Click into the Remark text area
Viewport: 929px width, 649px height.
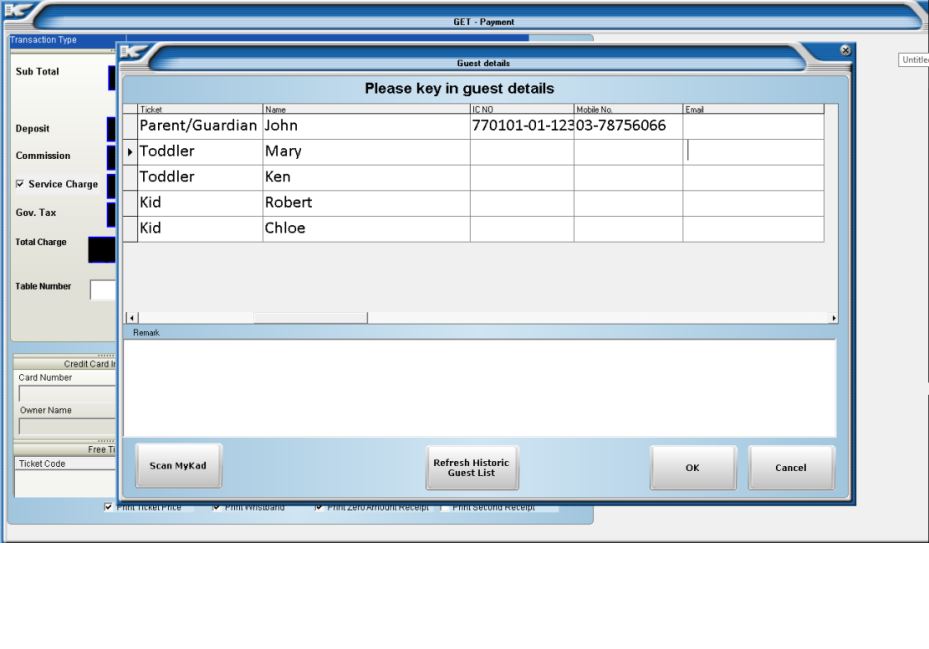coord(479,388)
